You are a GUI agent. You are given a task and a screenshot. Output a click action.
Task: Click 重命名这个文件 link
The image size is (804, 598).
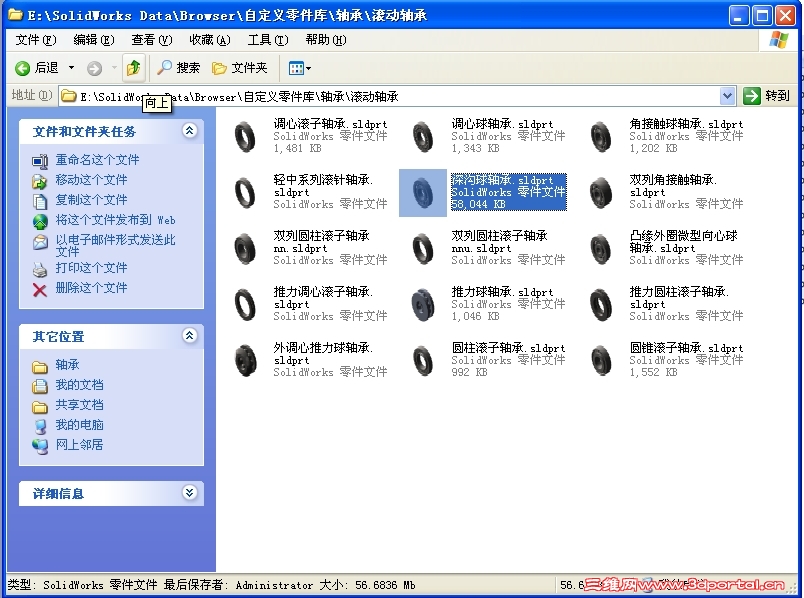click(x=97, y=160)
